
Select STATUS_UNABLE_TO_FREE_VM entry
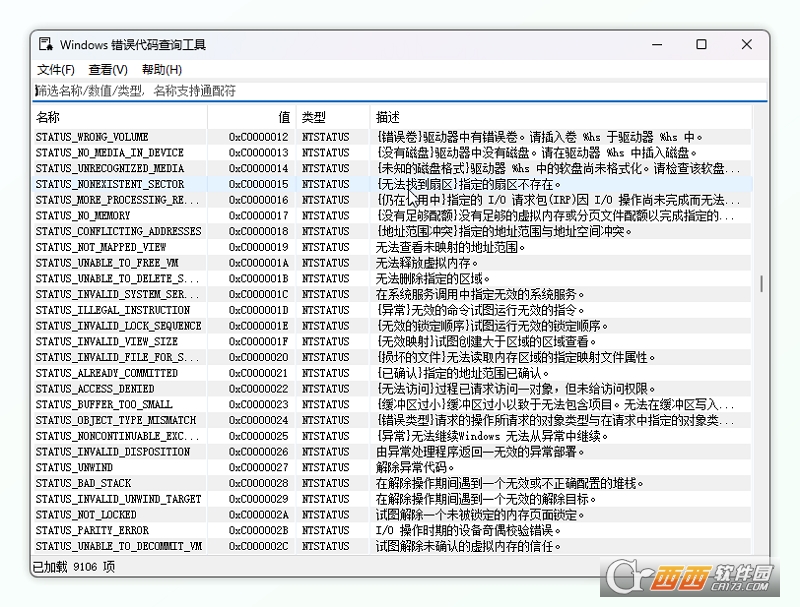coord(393,263)
